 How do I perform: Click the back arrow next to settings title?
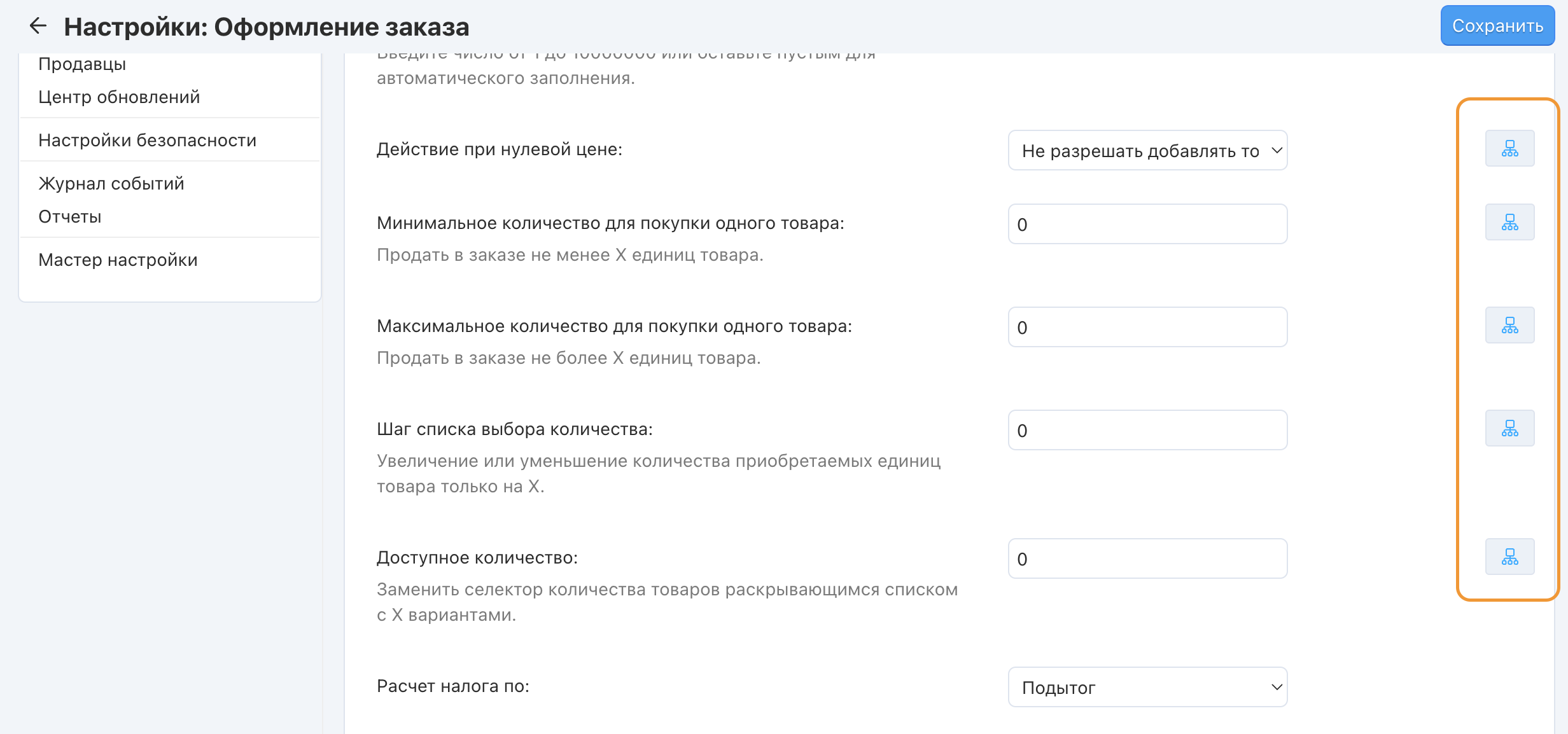click(38, 26)
